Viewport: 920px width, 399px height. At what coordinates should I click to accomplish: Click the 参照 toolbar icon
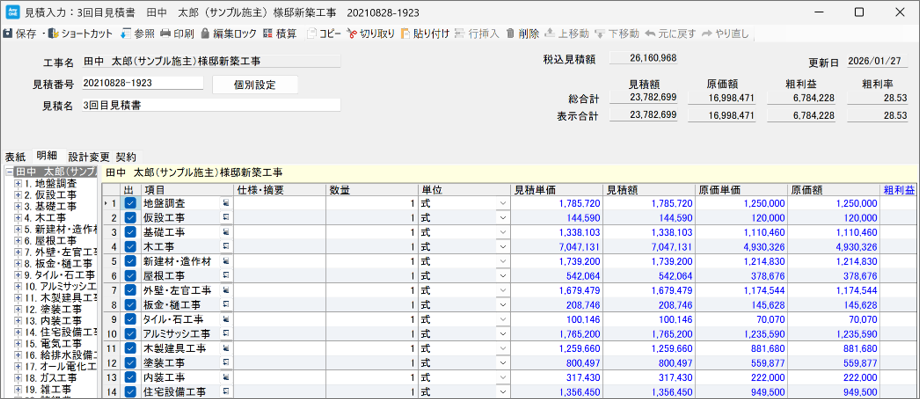tap(126, 34)
